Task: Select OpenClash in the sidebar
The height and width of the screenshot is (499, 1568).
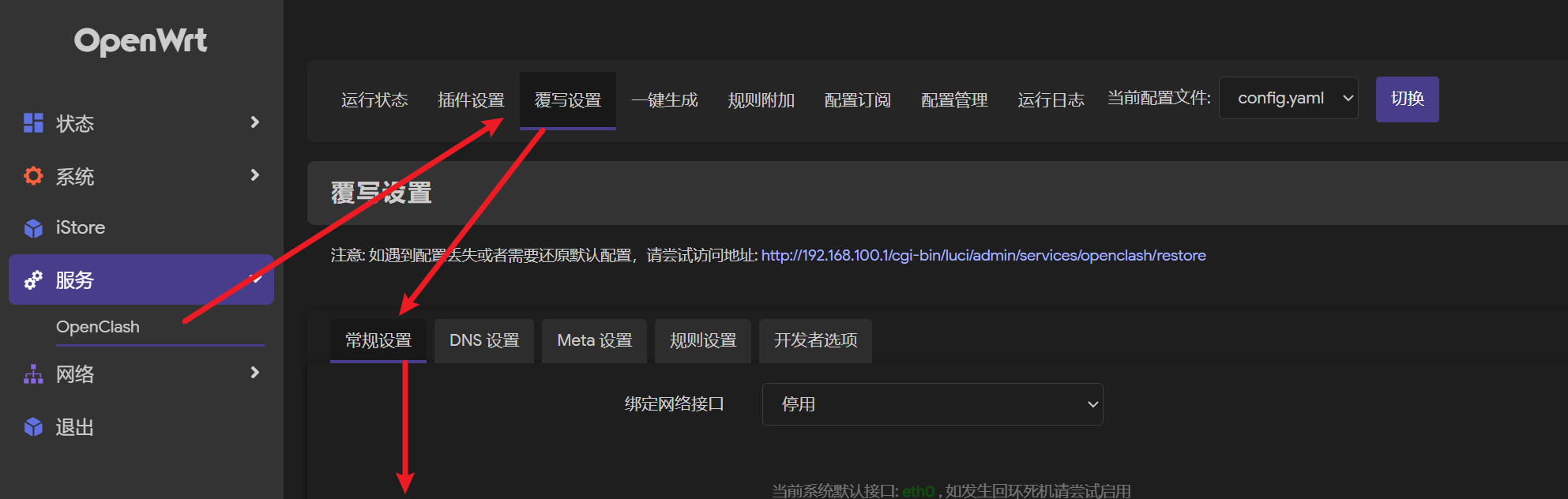Action: [98, 327]
